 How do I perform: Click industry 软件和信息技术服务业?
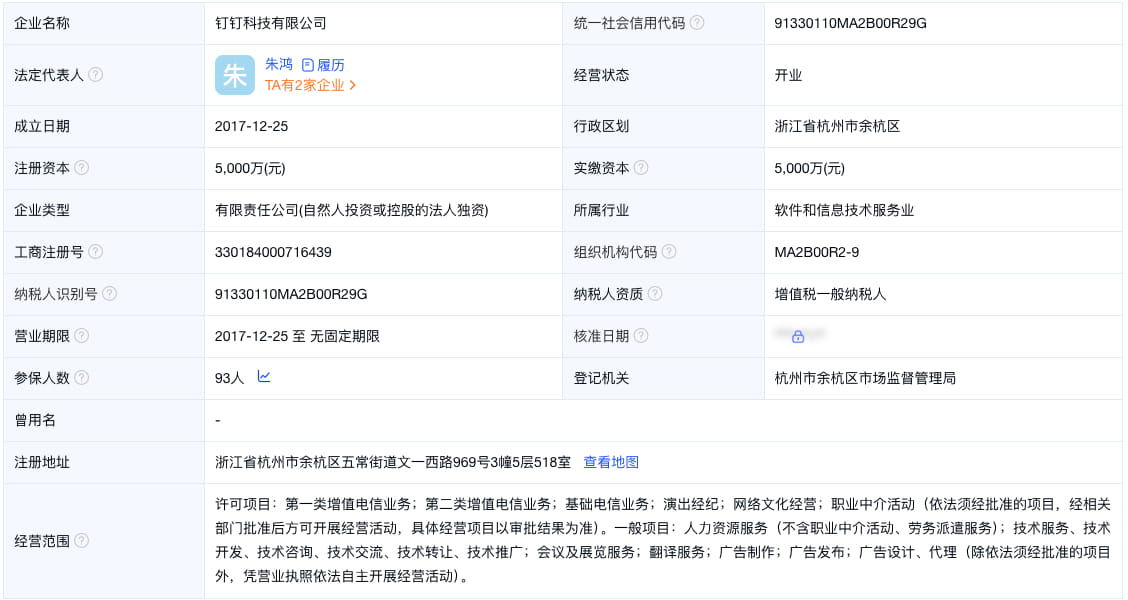click(x=844, y=210)
